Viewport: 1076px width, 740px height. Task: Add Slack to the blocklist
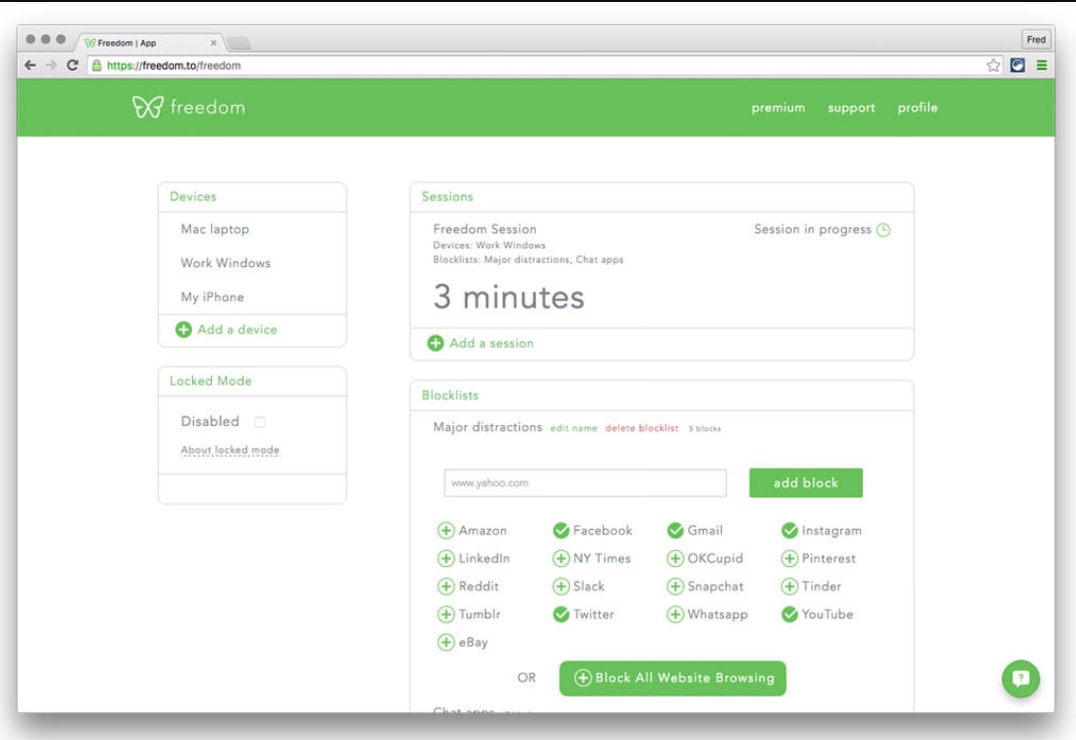pyautogui.click(x=561, y=586)
